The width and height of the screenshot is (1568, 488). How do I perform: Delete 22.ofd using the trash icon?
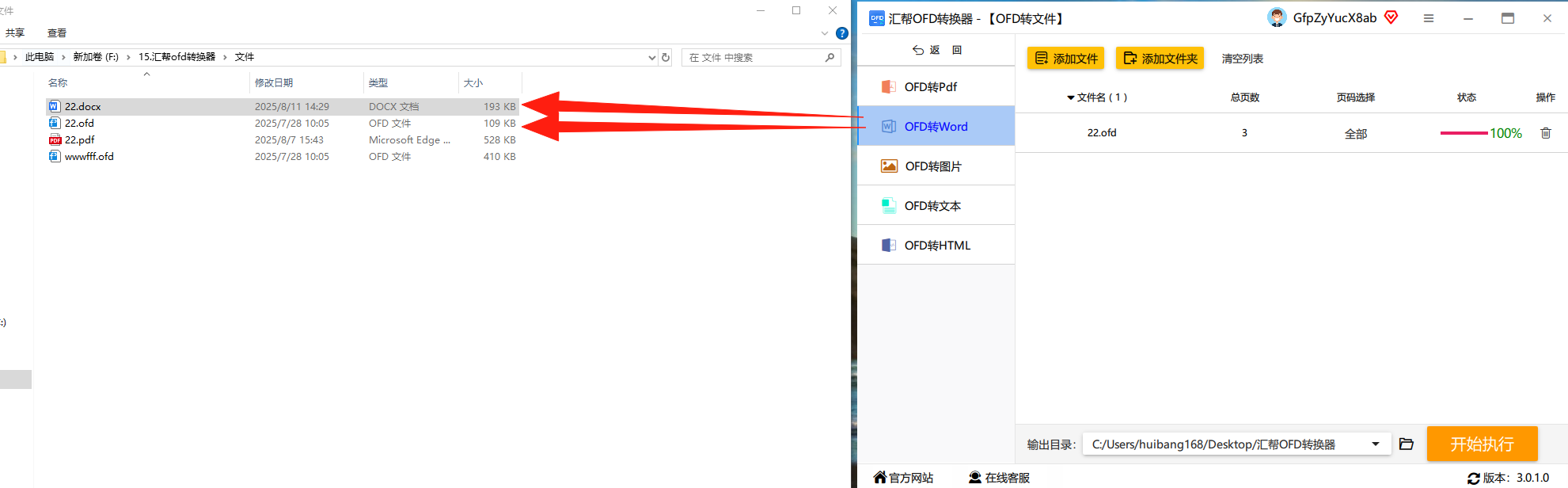click(x=1546, y=133)
